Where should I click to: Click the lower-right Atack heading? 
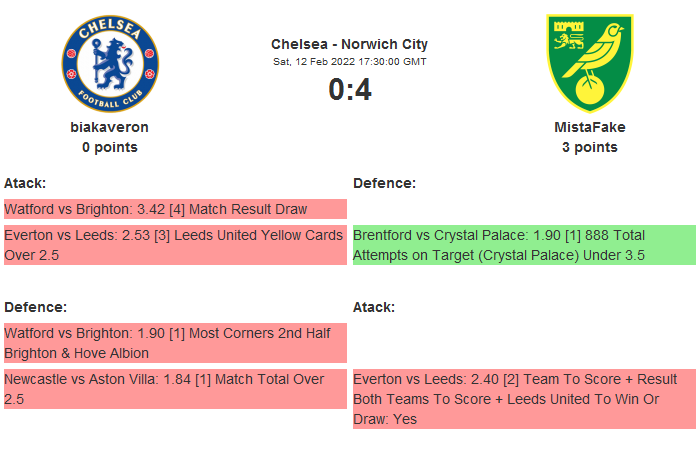[374, 307]
